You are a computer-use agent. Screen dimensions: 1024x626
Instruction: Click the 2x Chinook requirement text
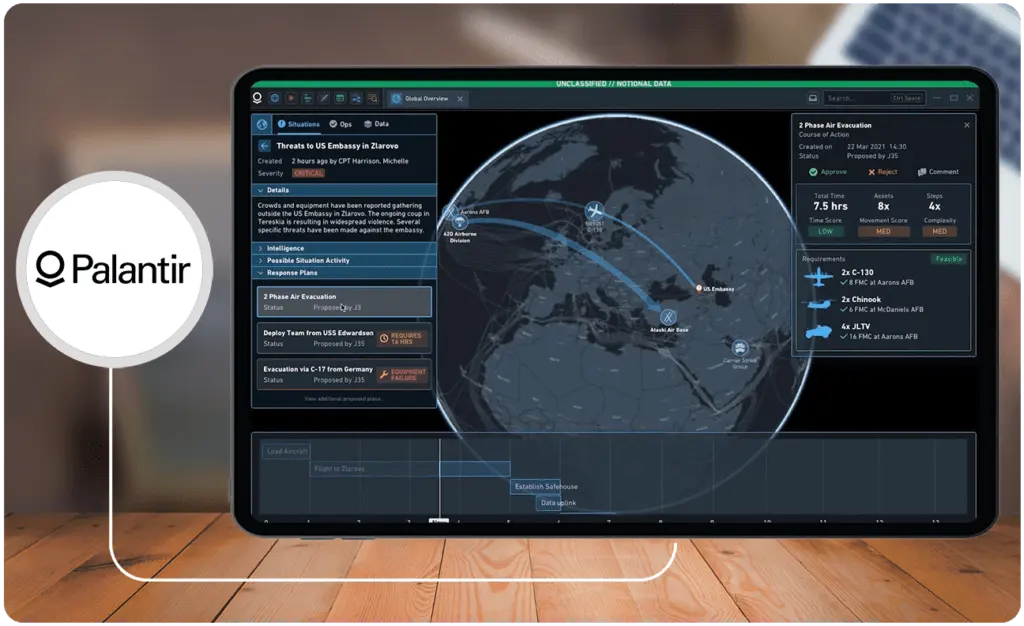point(861,300)
